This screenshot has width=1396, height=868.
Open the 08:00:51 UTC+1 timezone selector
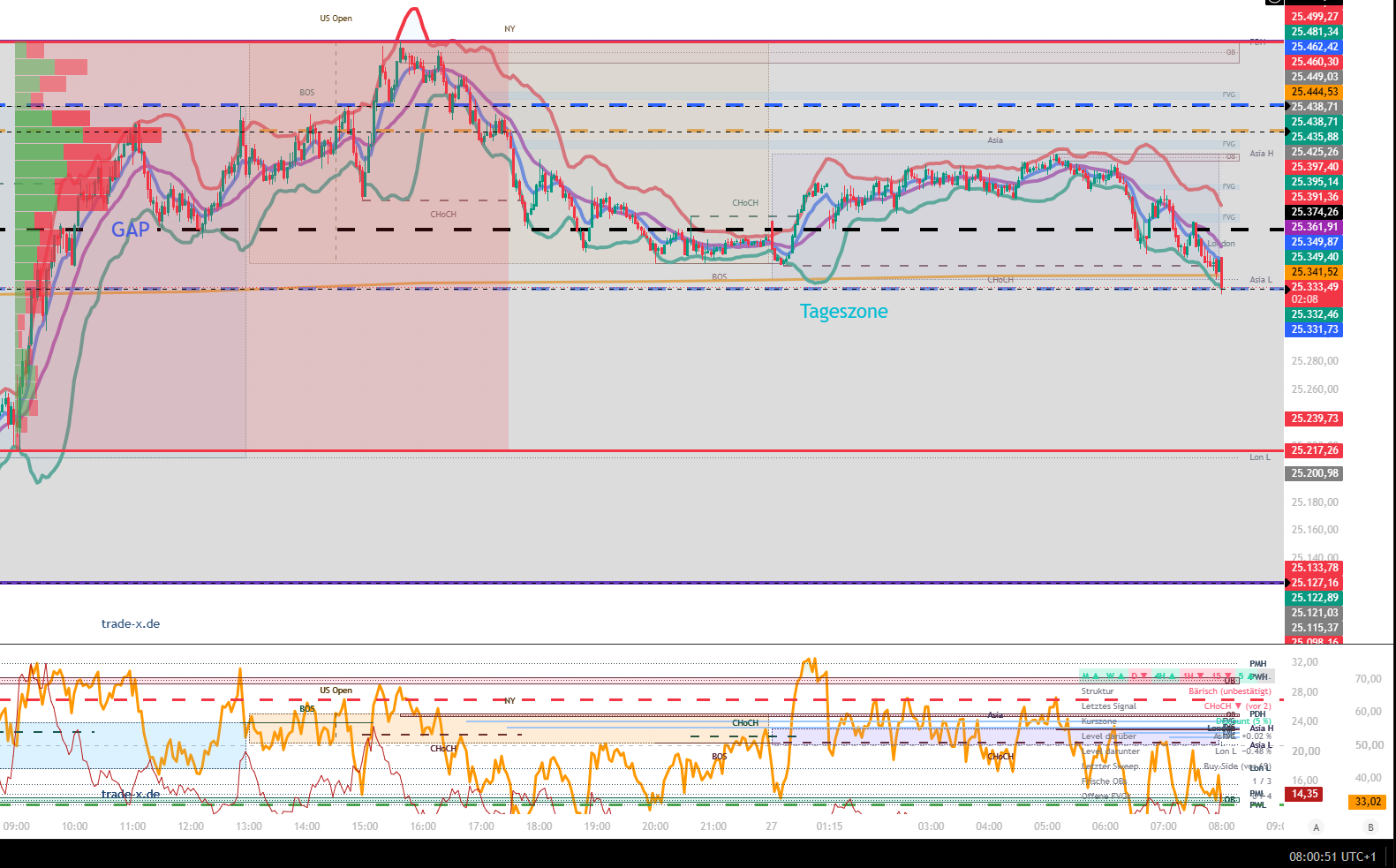1332,857
